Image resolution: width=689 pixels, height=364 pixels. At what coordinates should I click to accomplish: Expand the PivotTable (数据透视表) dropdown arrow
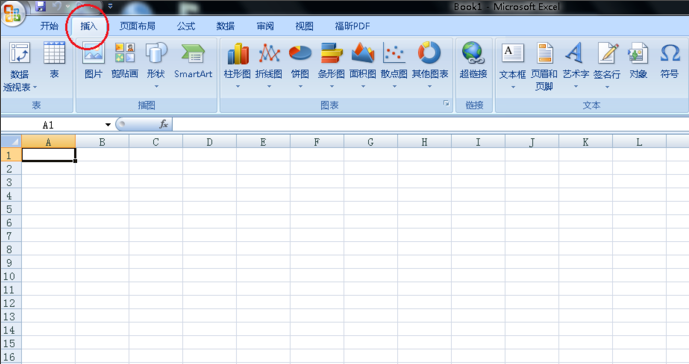pos(35,87)
